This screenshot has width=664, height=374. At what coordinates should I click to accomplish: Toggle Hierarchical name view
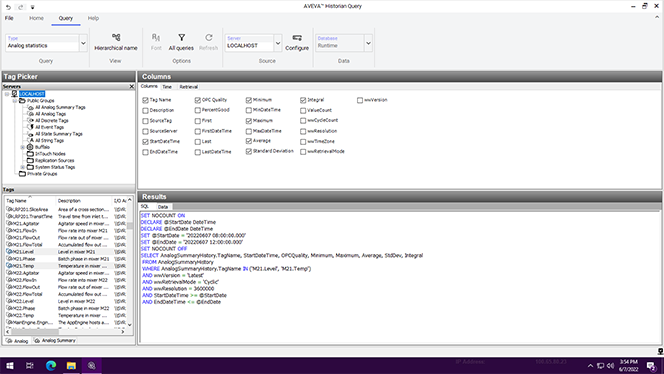pos(116,42)
